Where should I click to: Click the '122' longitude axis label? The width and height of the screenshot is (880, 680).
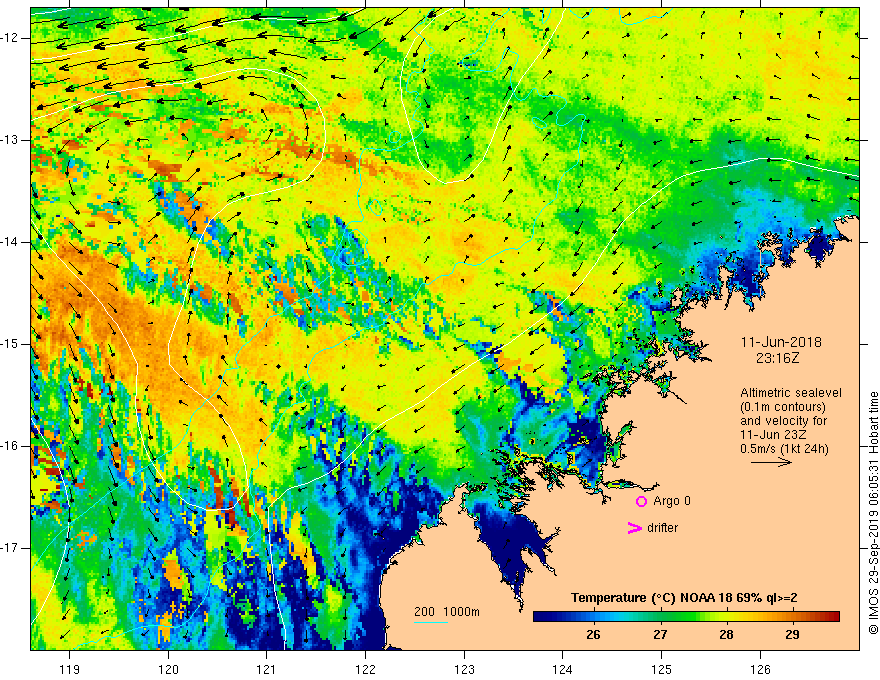click(365, 669)
